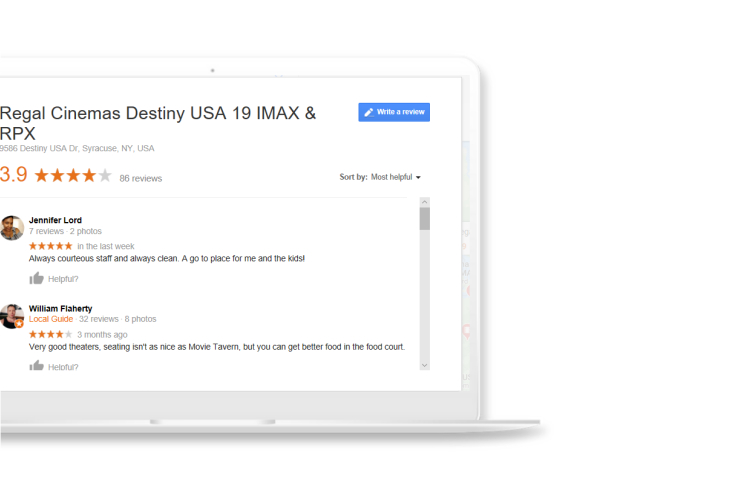The image size is (750, 500).
Task: Click the Write a review button
Action: tap(394, 112)
